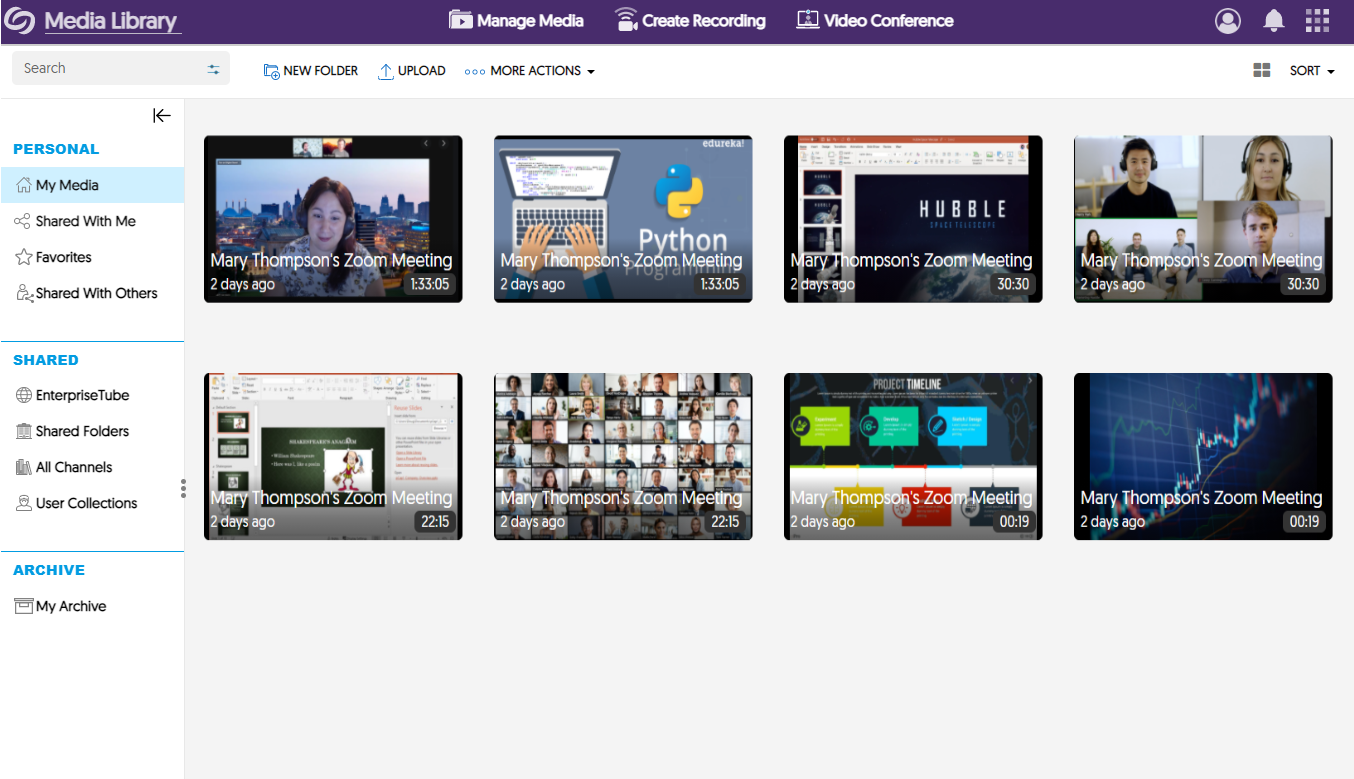Open the Create Recording tab
Image resolution: width=1354 pixels, height=779 pixels.
point(690,20)
